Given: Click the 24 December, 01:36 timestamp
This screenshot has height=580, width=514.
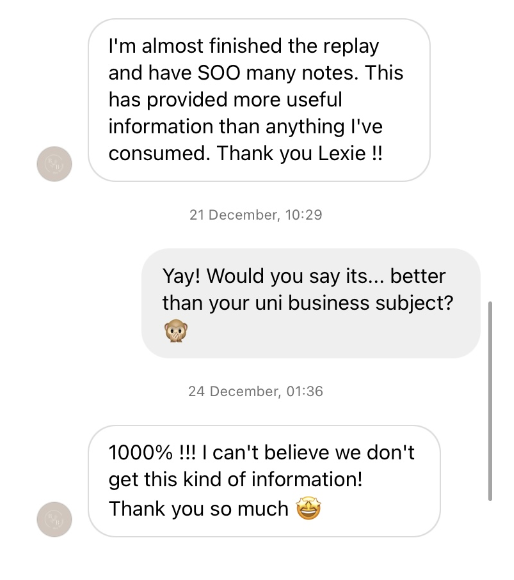Looking at the screenshot, I should [x=256, y=391].
